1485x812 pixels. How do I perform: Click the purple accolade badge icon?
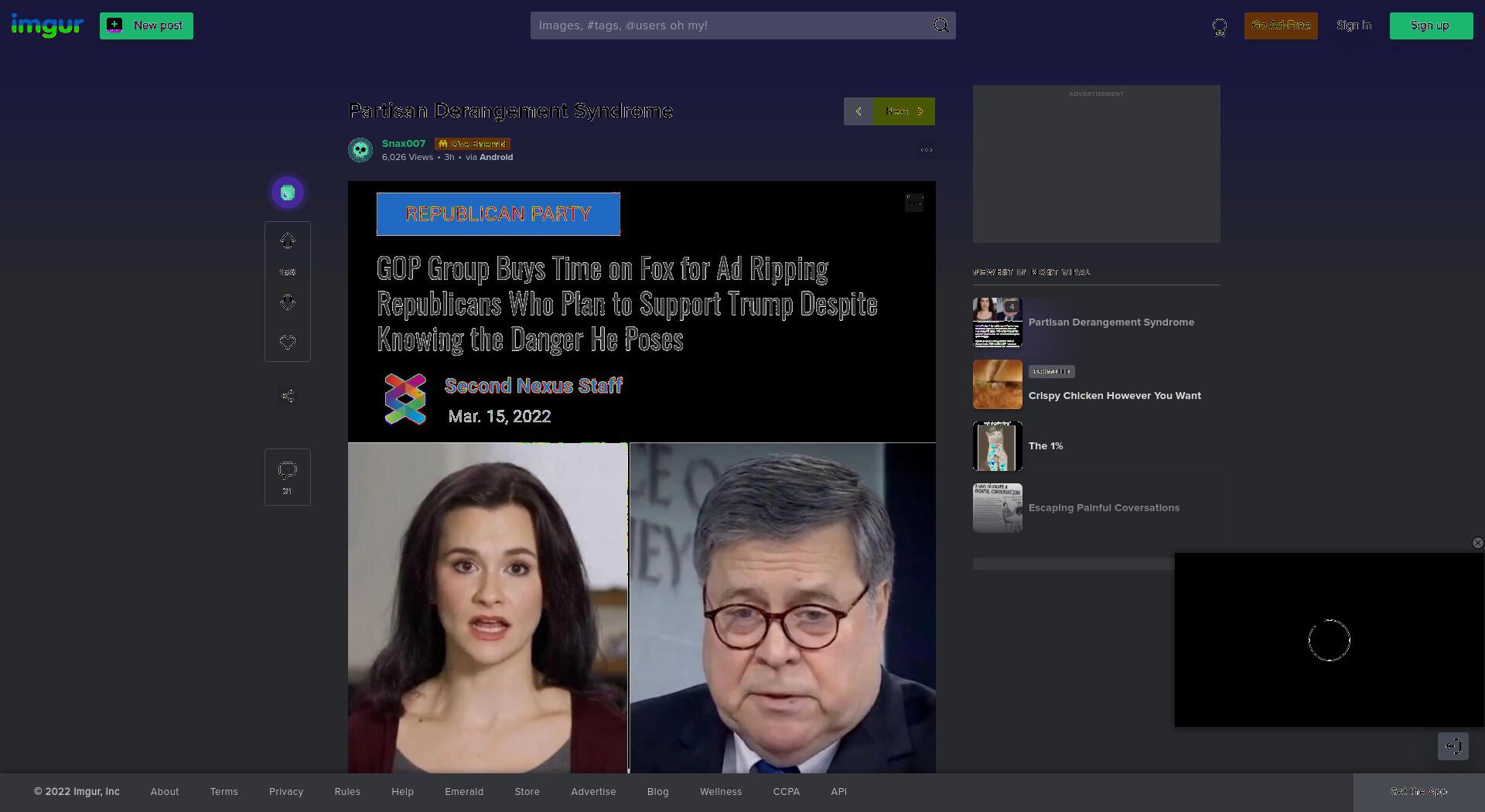288,193
